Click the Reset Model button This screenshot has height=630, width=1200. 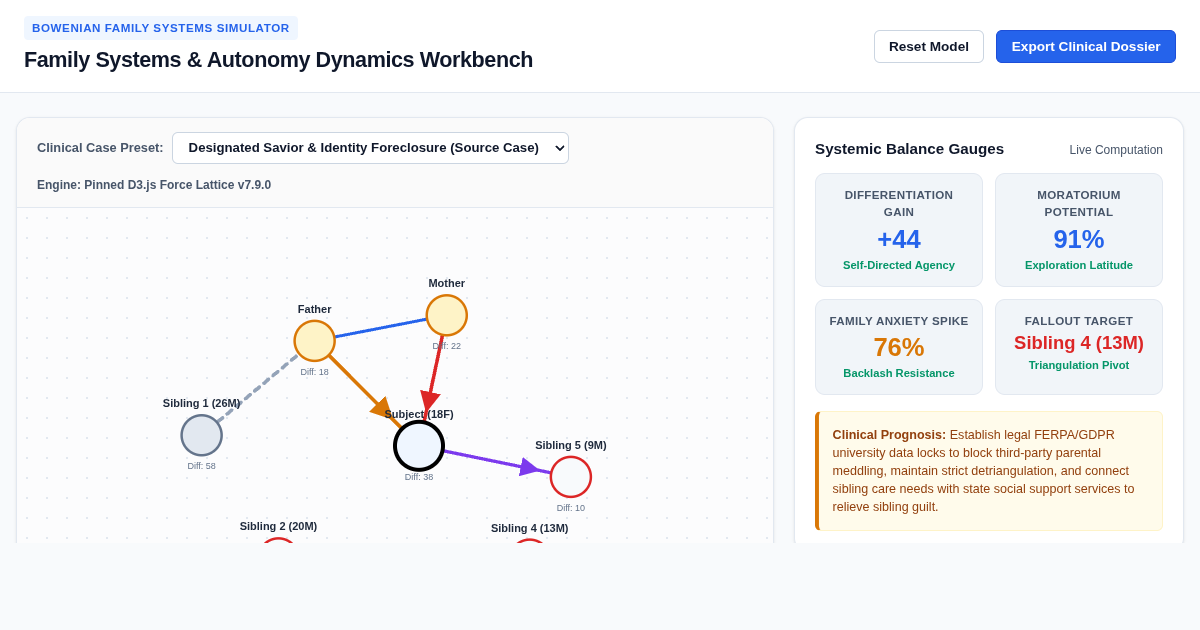click(x=929, y=46)
